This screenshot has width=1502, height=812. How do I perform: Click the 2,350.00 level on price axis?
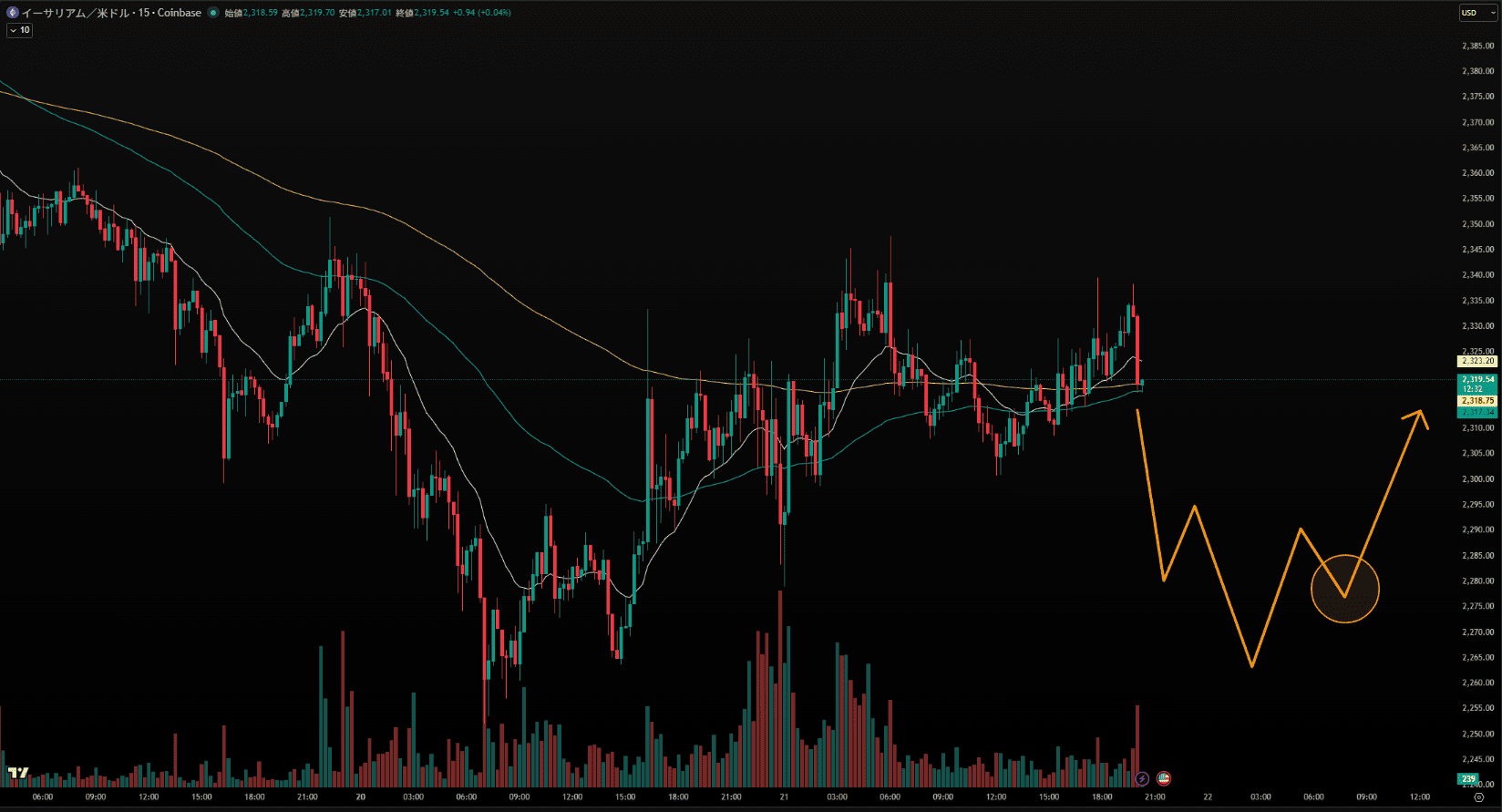click(x=1477, y=224)
